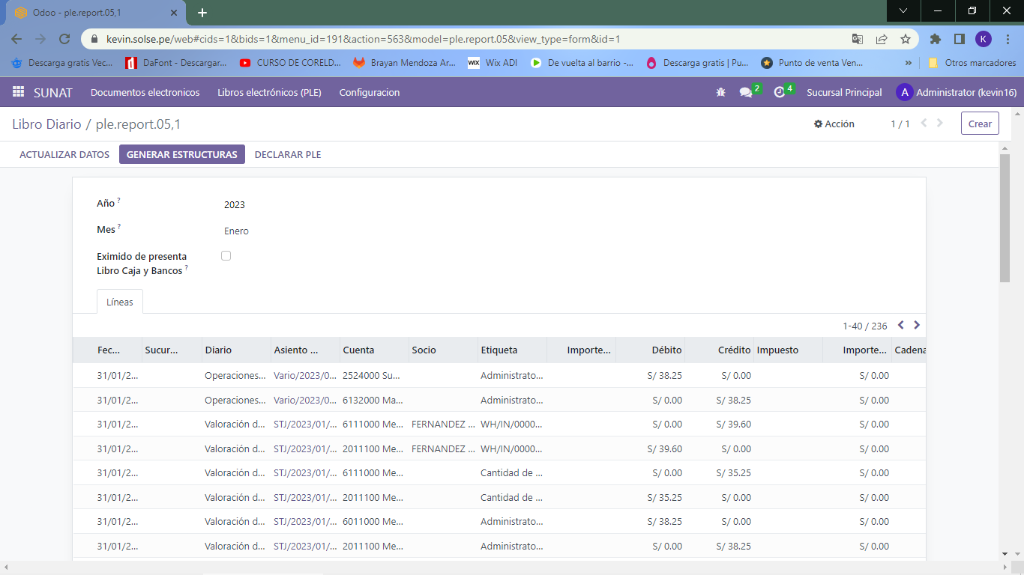This screenshot has width=1024, height=575.
Task: Open browser extensions puzzle icon
Action: tap(935, 39)
